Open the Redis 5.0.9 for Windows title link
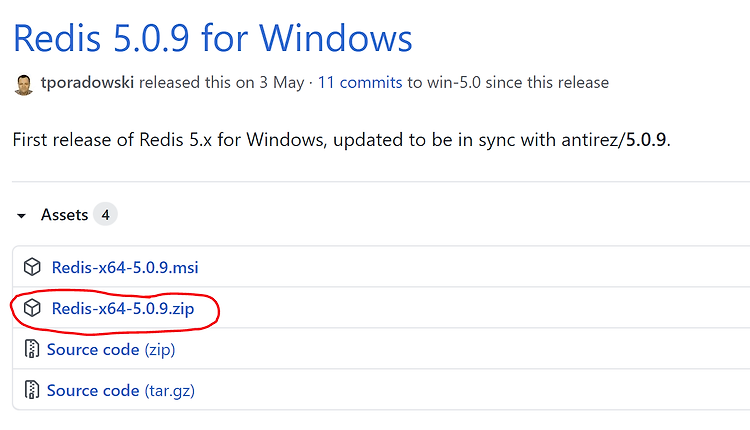The width and height of the screenshot is (750, 430). pos(212,38)
